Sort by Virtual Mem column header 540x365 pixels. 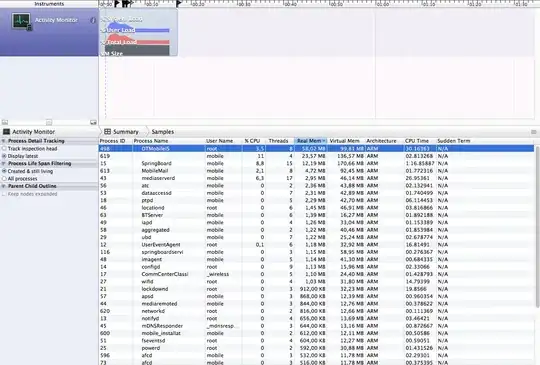point(346,141)
